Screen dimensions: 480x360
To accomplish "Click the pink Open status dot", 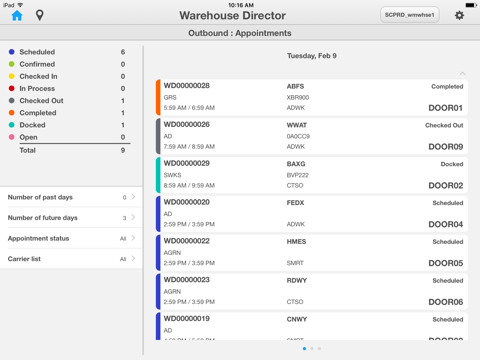I will 12,137.
